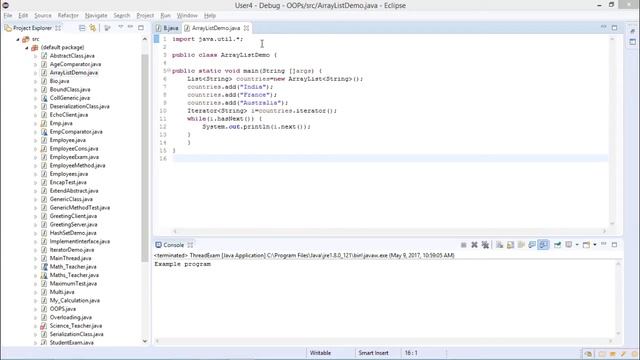Remove launch with the Console X icon

474,245
